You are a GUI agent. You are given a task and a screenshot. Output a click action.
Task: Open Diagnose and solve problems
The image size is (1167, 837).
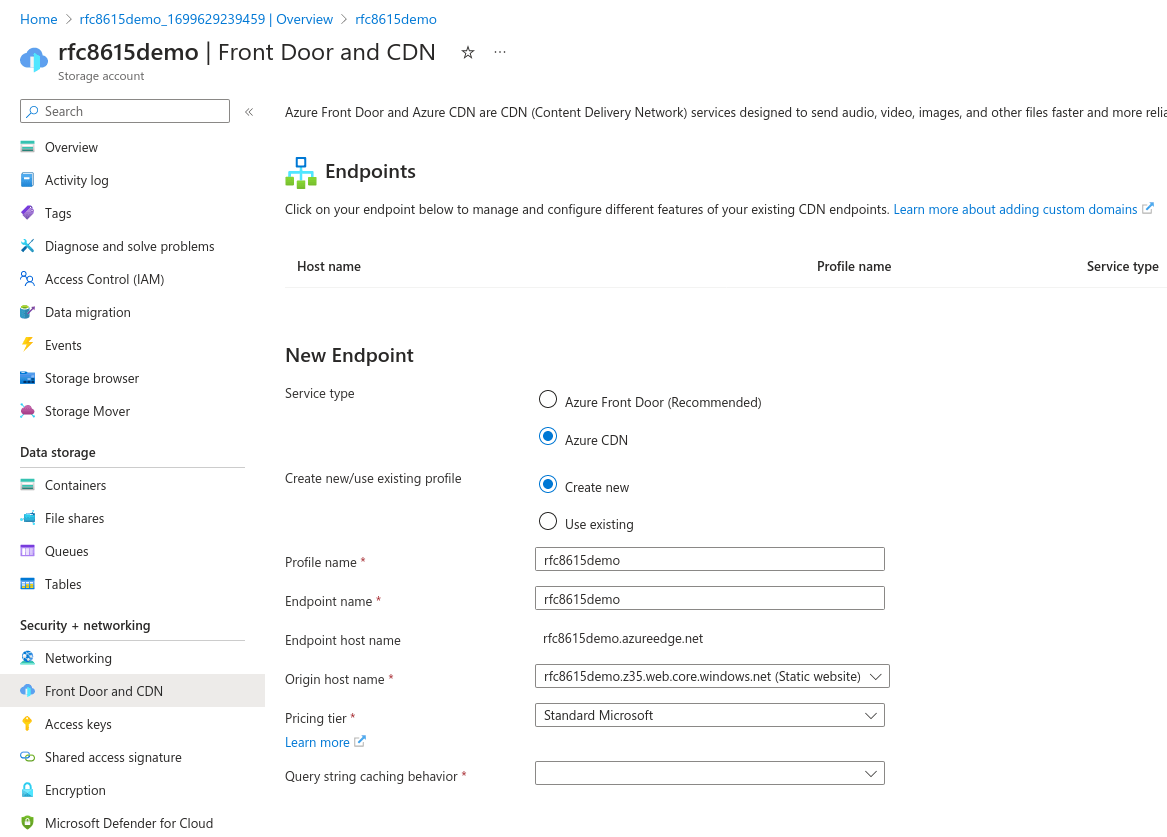(x=130, y=246)
